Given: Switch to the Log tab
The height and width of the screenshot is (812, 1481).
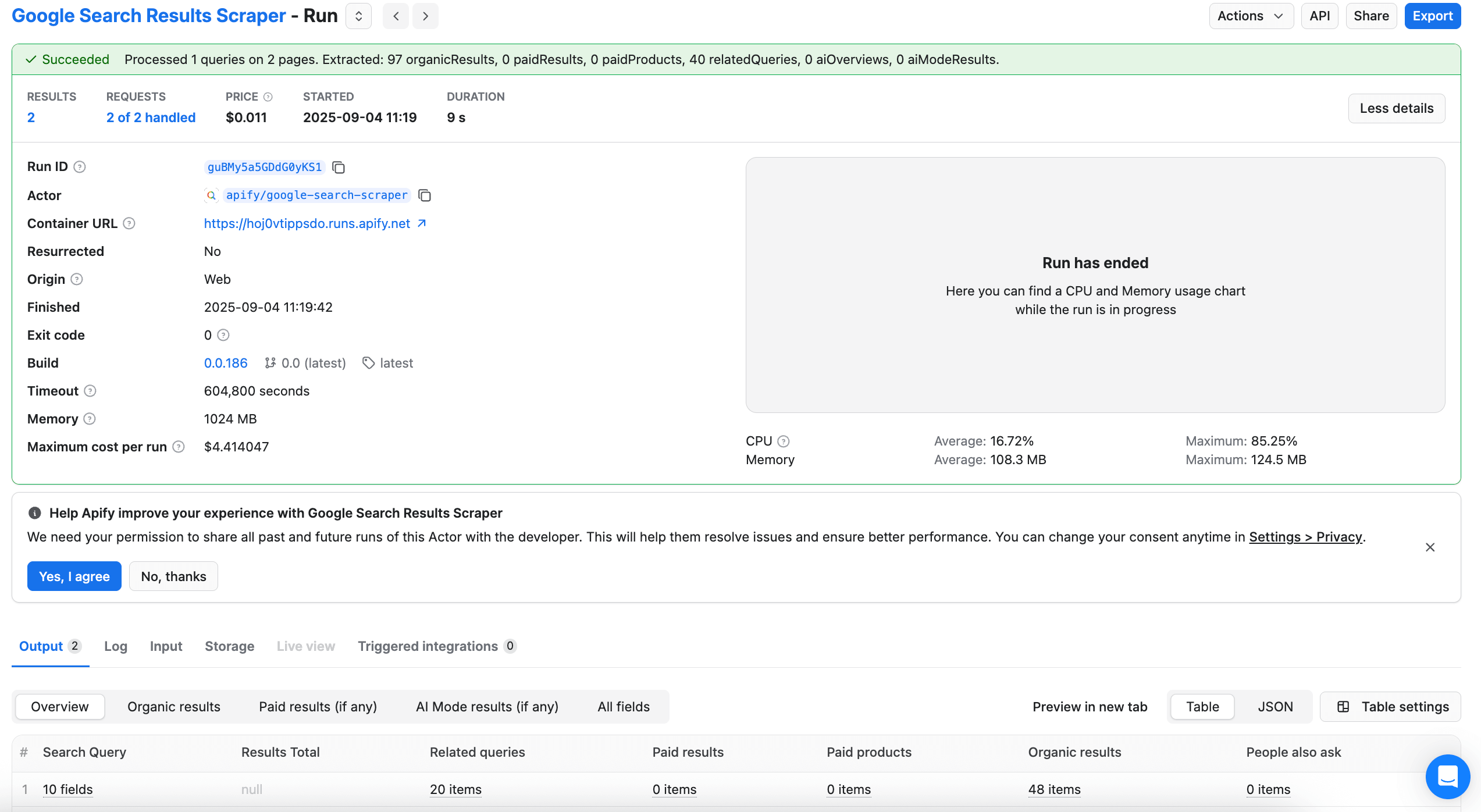Looking at the screenshot, I should point(115,646).
